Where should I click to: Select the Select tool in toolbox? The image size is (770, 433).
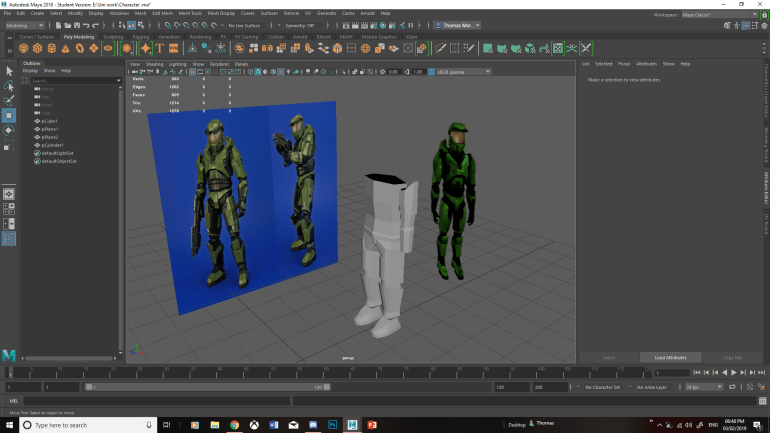coord(9,71)
